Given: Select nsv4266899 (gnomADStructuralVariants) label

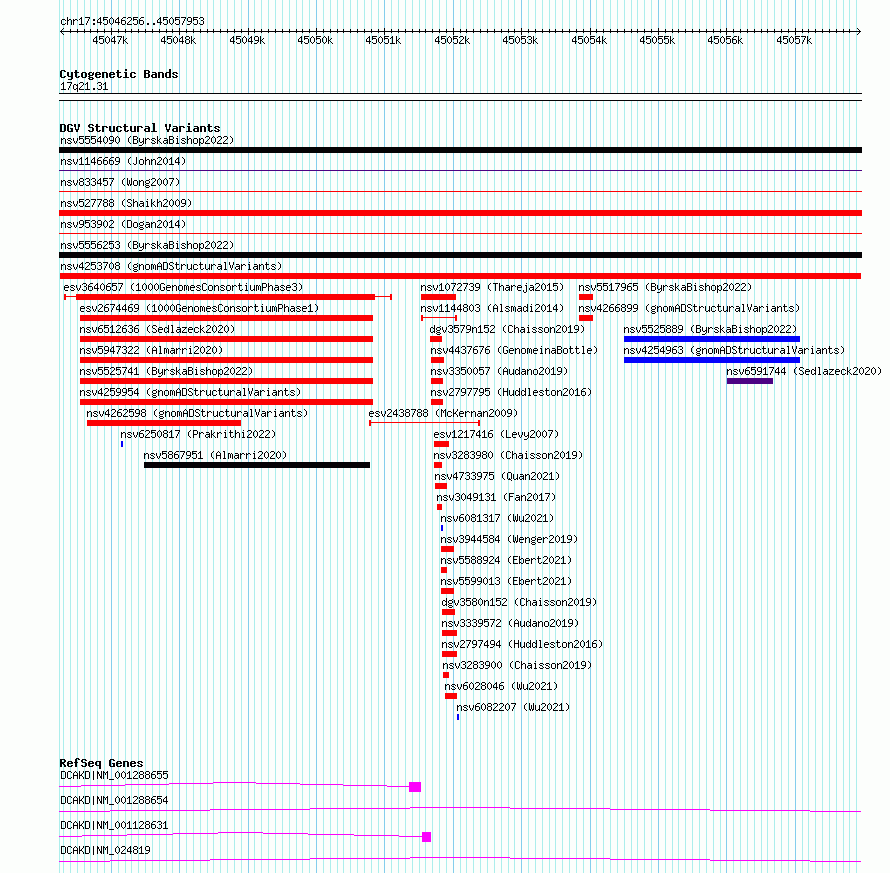Looking at the screenshot, I should (x=689, y=308).
